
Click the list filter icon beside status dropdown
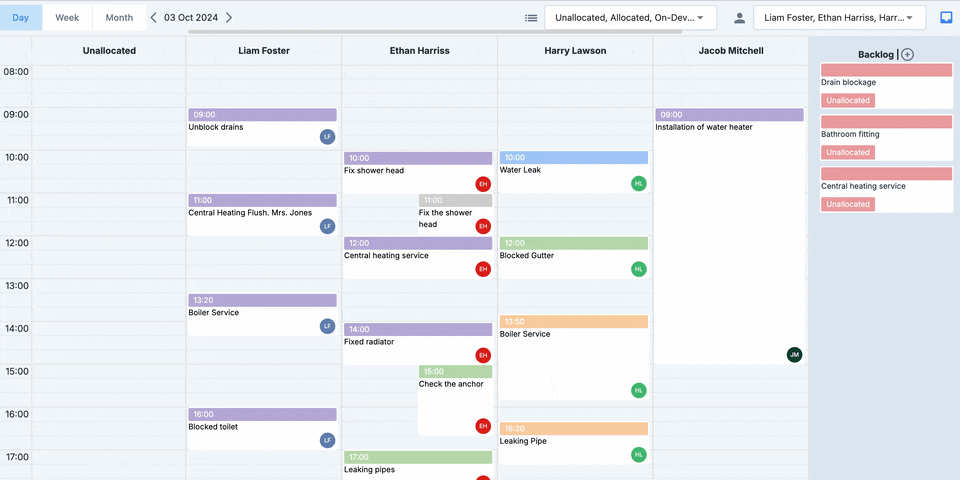(531, 18)
